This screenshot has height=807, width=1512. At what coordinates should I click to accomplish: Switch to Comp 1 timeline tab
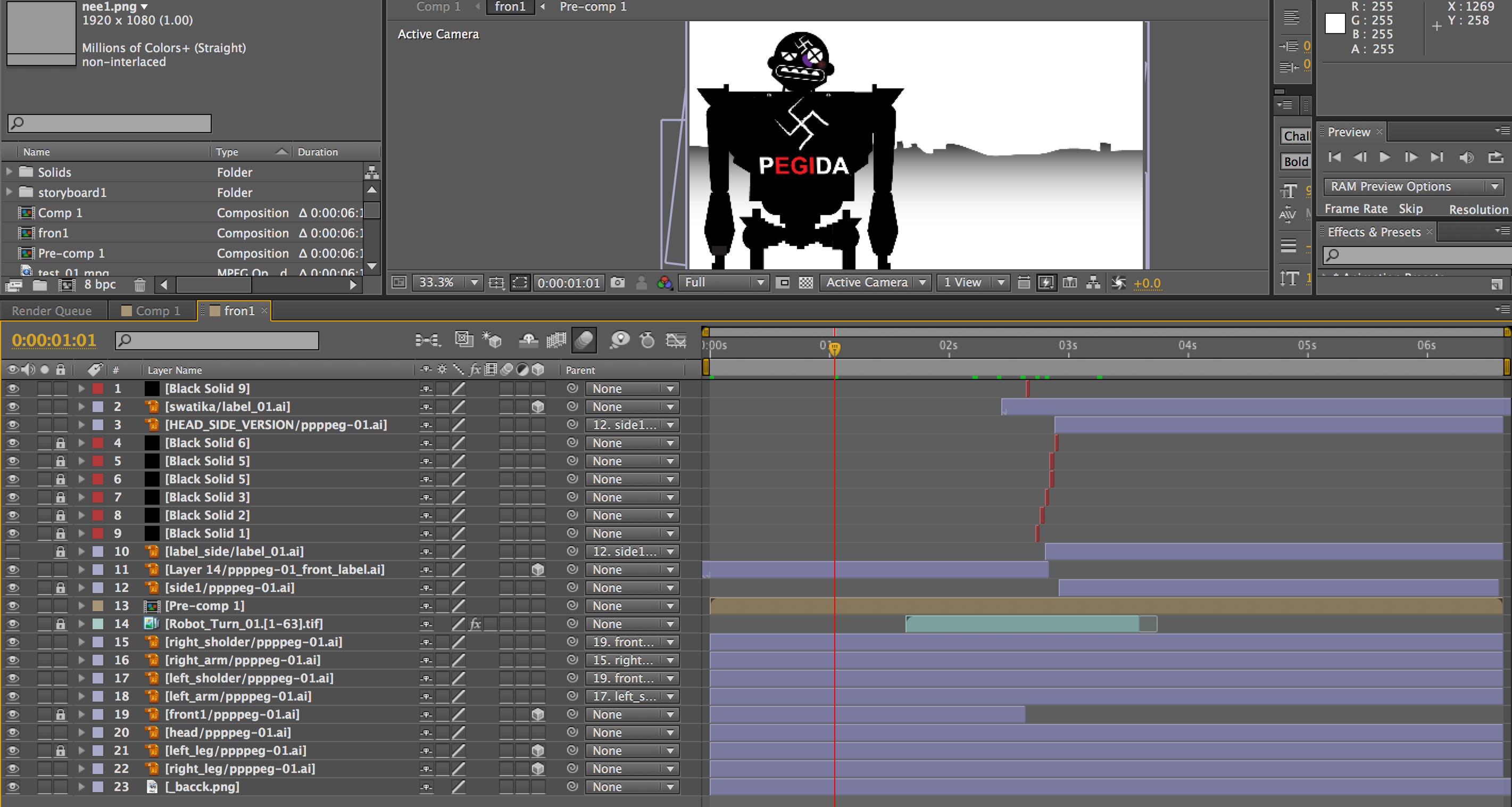coord(152,311)
